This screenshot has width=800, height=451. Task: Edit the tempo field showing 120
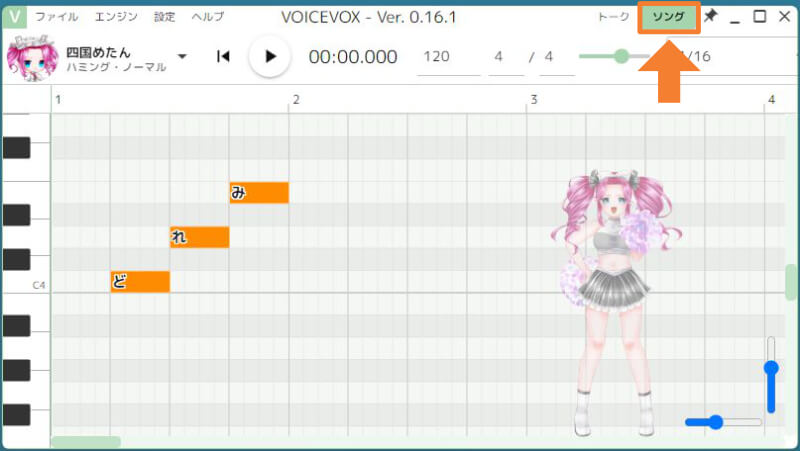tap(448, 57)
